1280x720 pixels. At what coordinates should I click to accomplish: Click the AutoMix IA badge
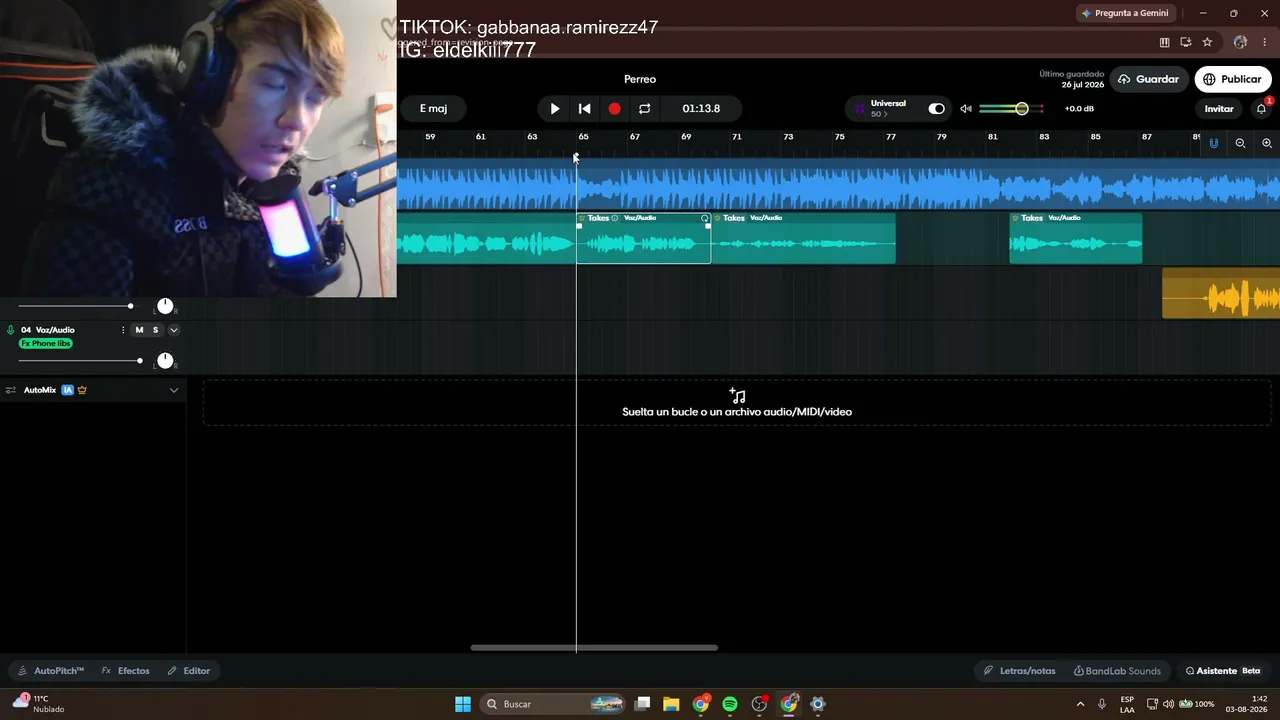[68, 390]
